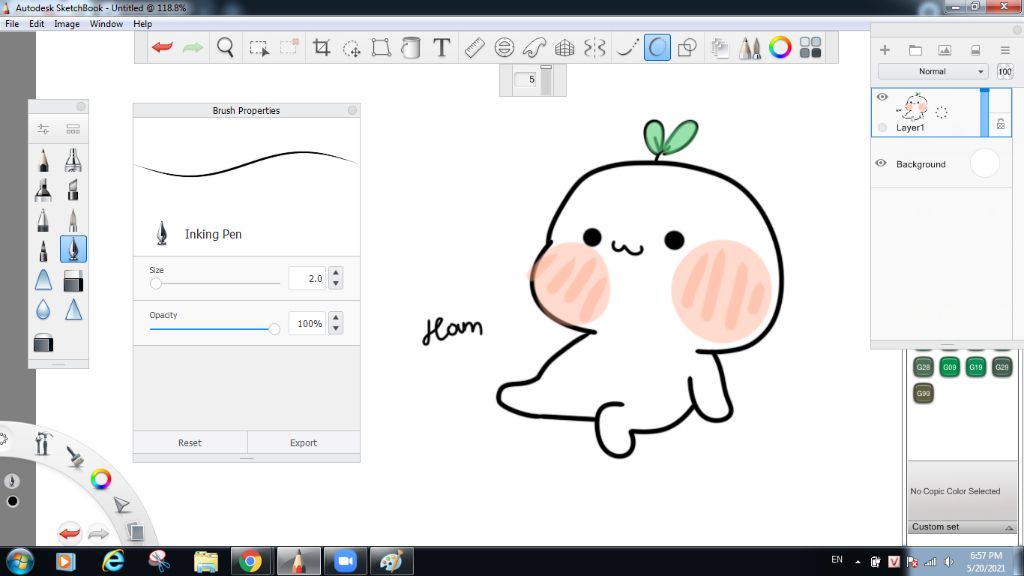Hide the Background layer eye icon
The height and width of the screenshot is (576, 1024).
[881, 163]
